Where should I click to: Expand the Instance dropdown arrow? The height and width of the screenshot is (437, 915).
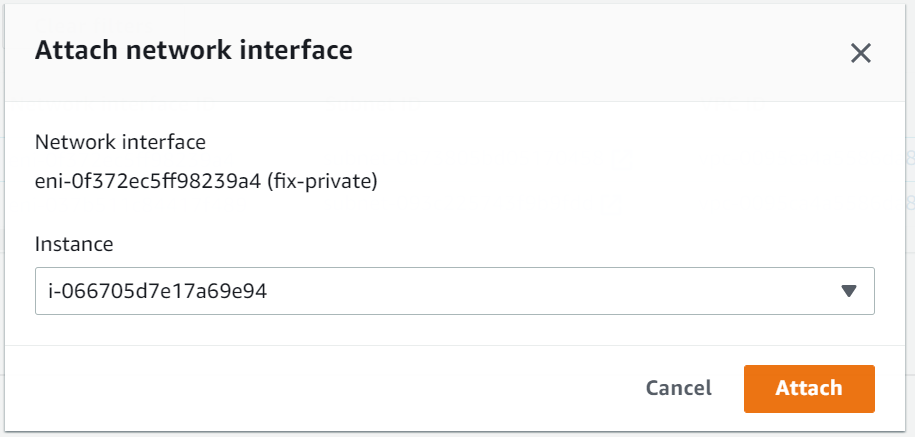tap(849, 291)
